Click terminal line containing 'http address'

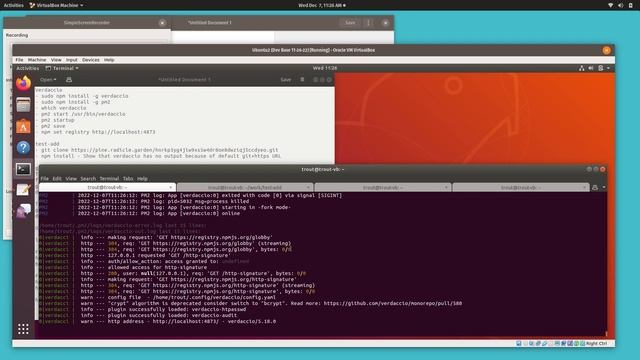click(178, 322)
